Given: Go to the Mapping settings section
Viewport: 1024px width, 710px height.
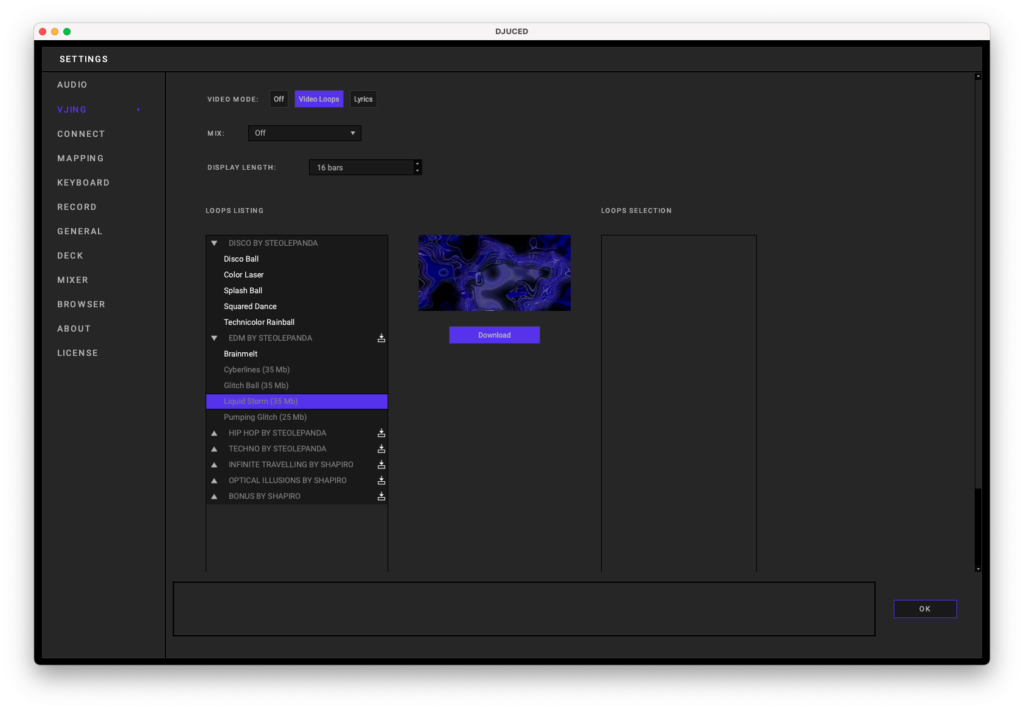Looking at the screenshot, I should point(80,158).
